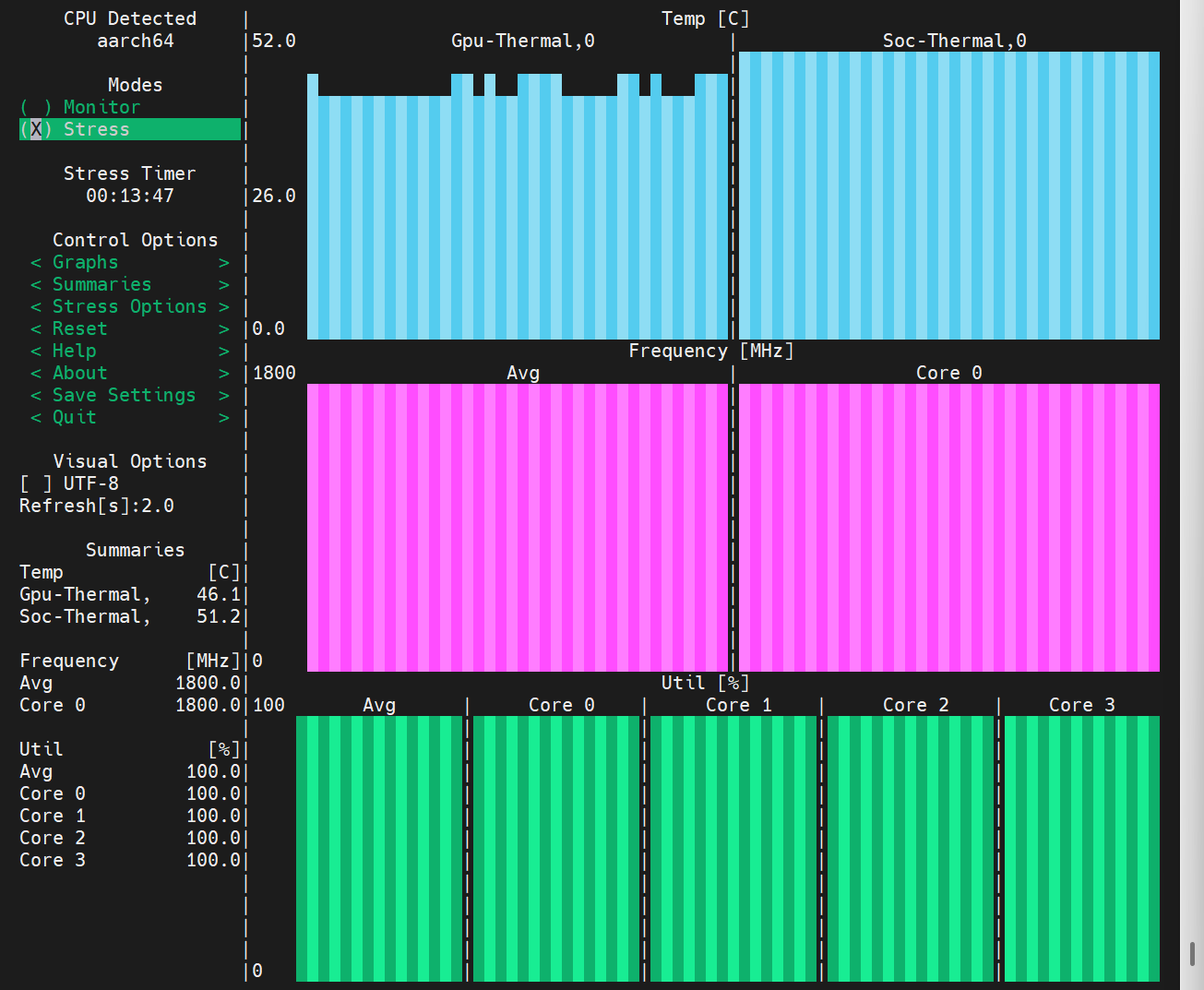Click the terminal scrollbar thumb

tap(1192, 952)
